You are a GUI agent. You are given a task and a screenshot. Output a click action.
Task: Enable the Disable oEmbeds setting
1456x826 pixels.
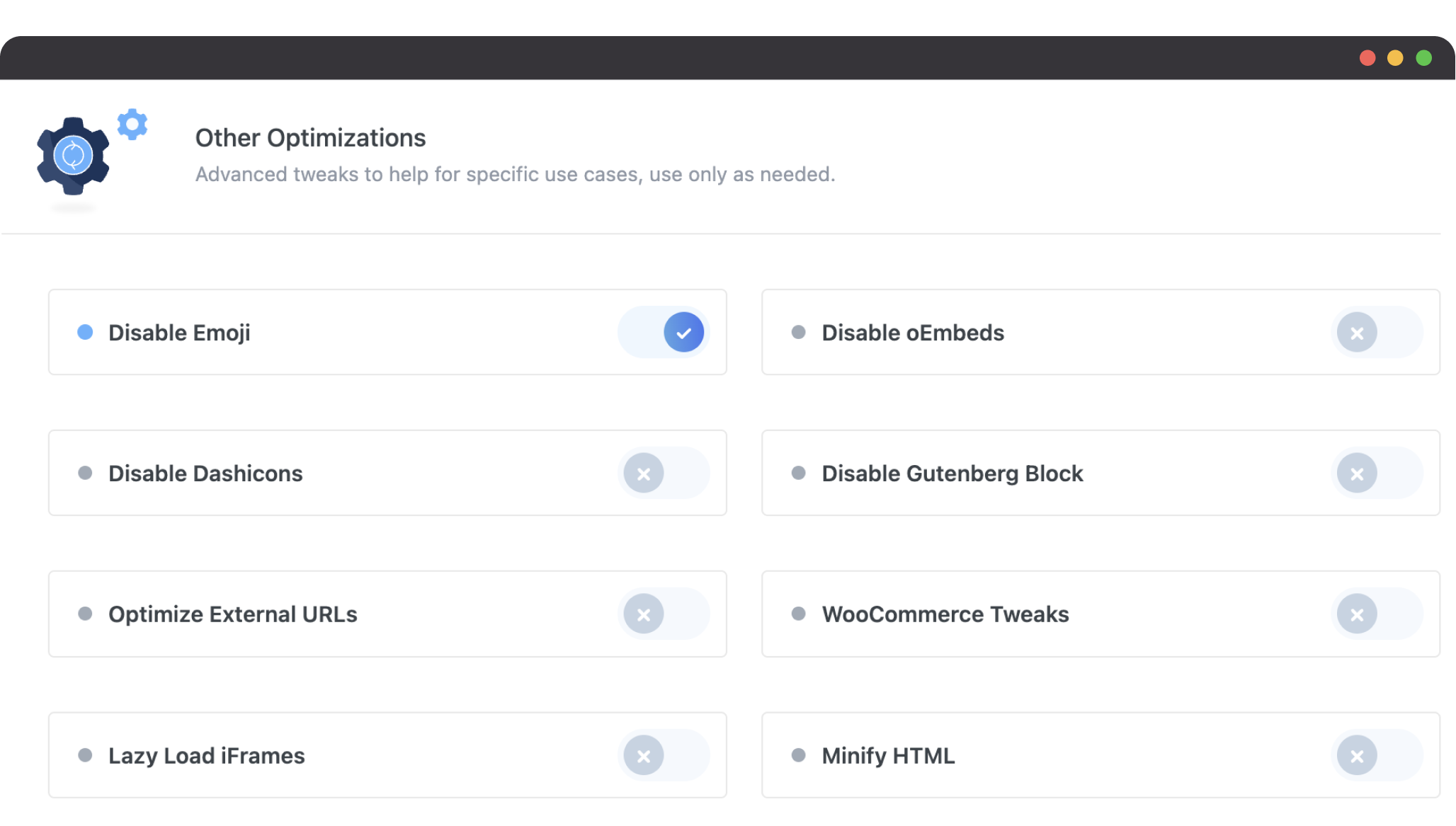pyautogui.click(x=1376, y=332)
